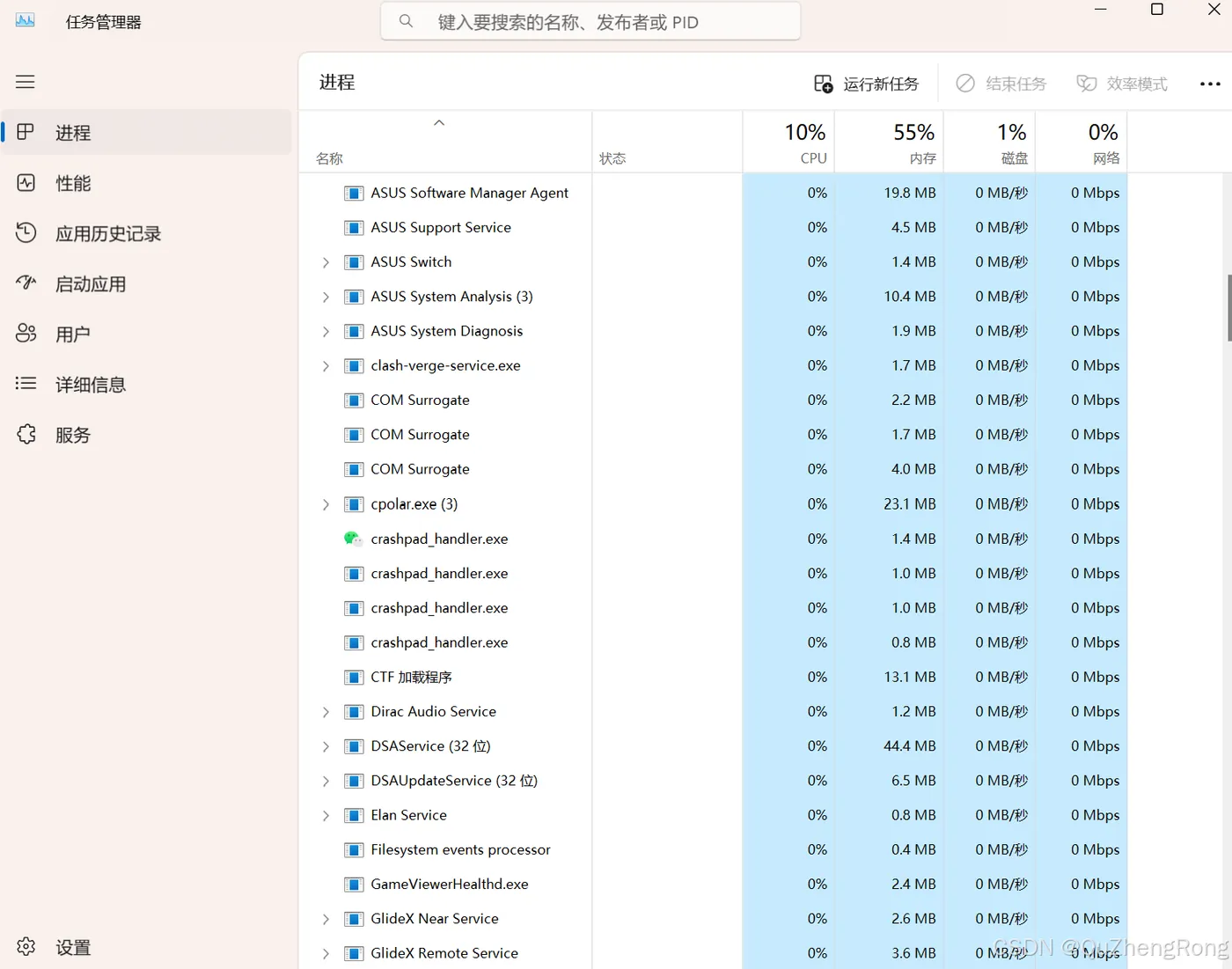Screen dimensions: 1232x969
Task: Switch to the 性能 (Performance) page
Action: [147, 183]
